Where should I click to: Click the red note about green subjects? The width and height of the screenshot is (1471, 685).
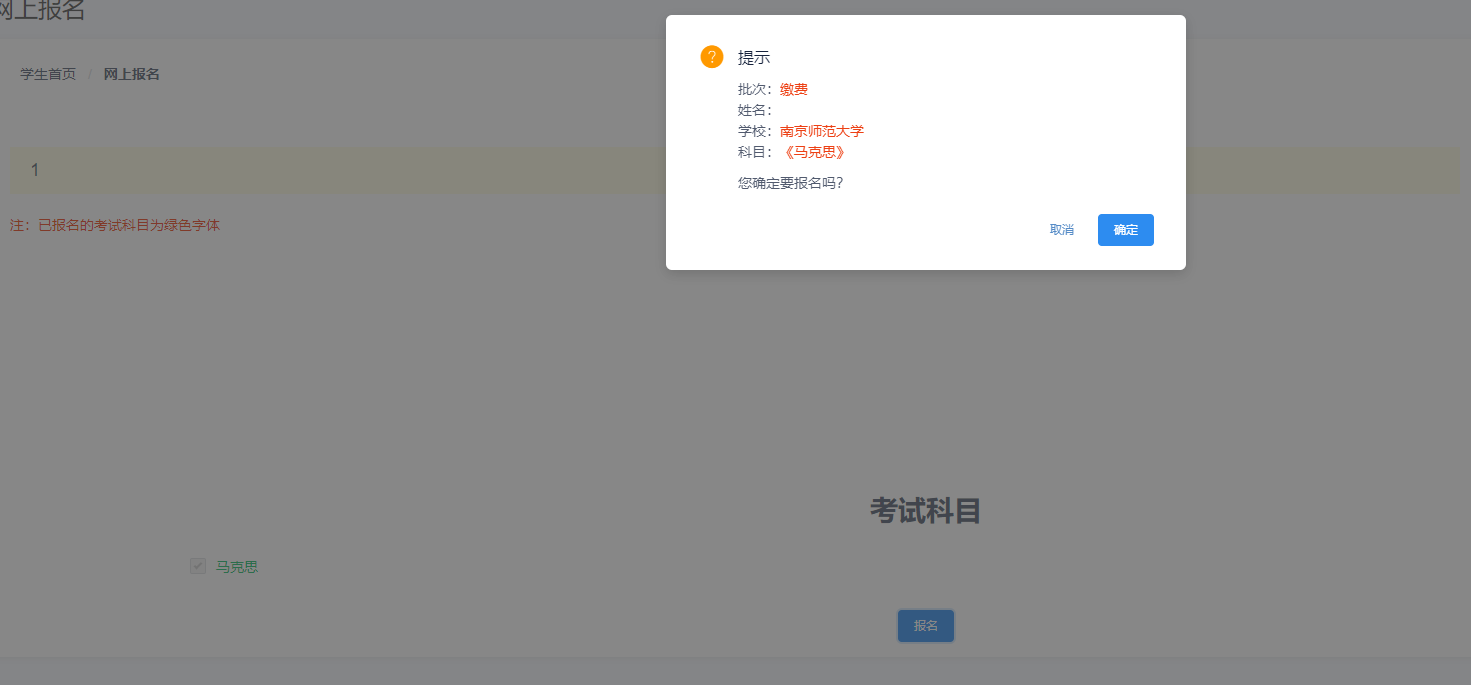[x=115, y=226]
